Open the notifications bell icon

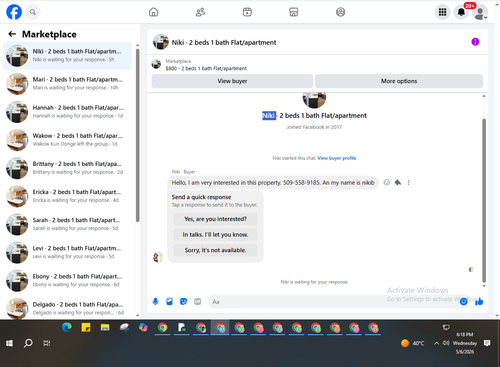(x=461, y=12)
